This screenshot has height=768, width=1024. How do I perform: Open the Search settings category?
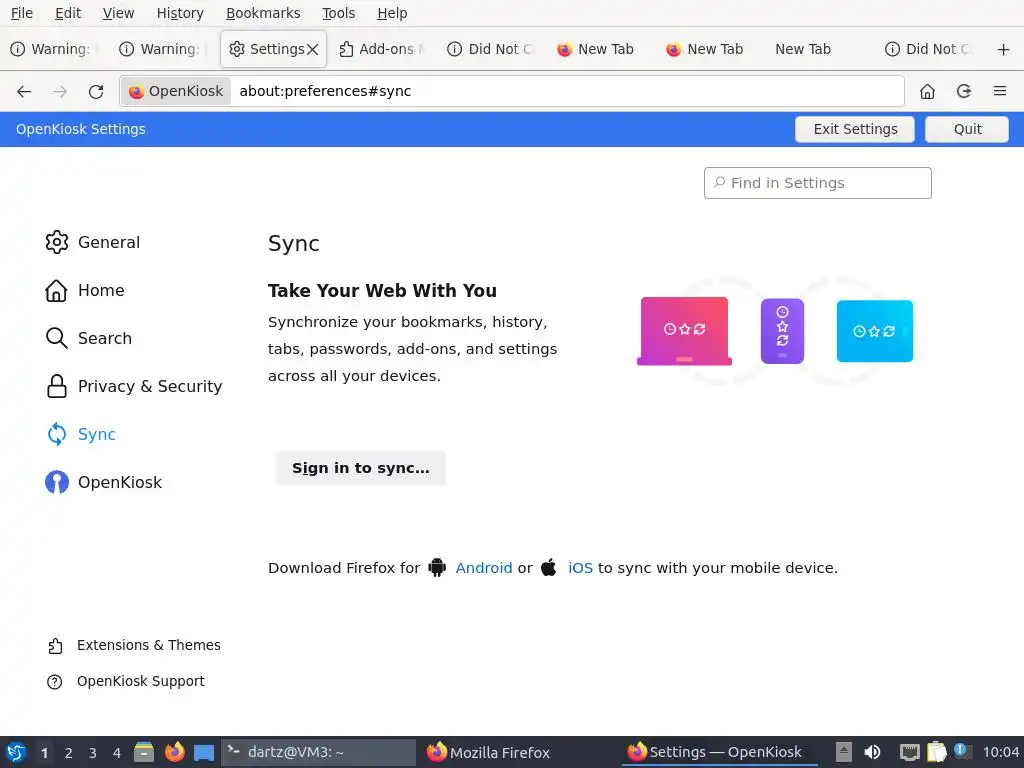89,338
